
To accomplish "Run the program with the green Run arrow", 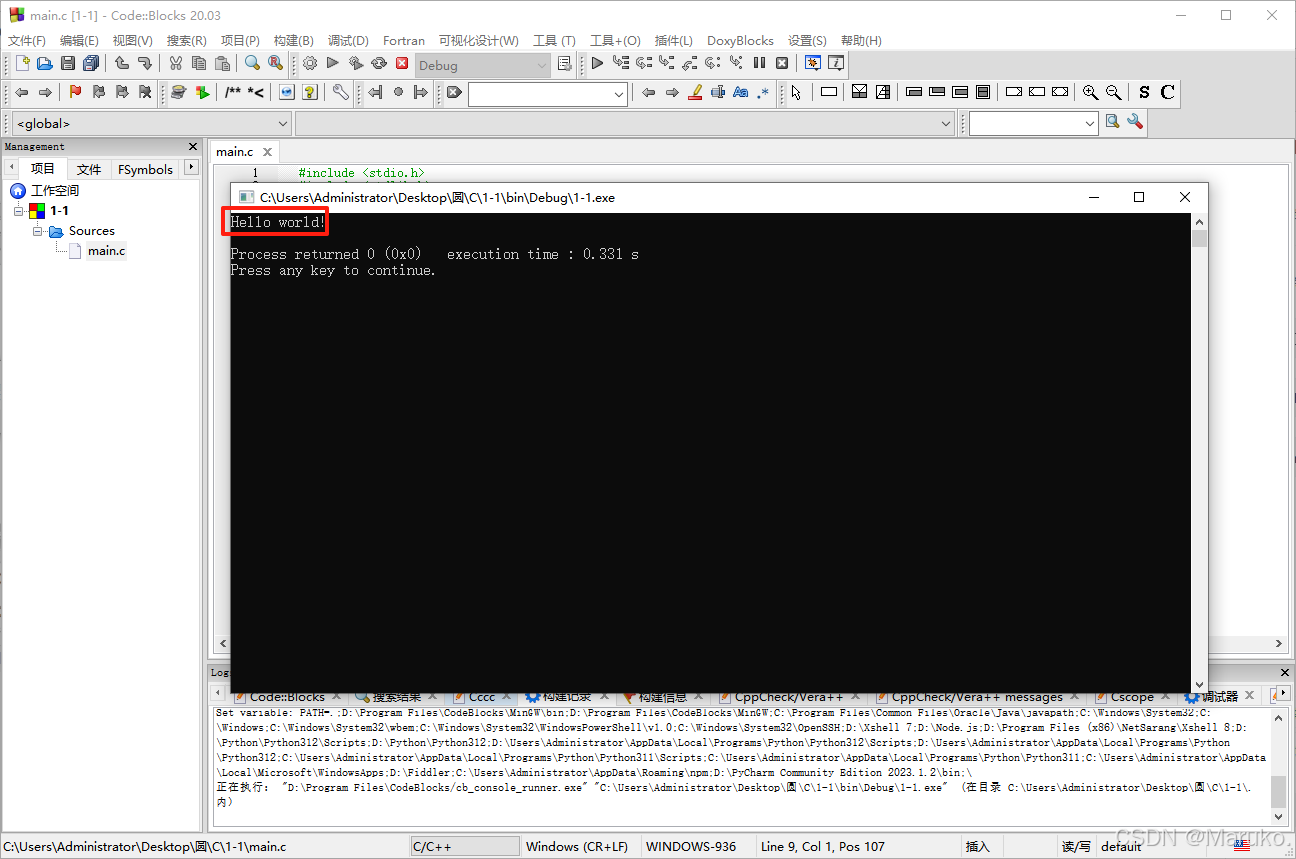I will click(331, 62).
